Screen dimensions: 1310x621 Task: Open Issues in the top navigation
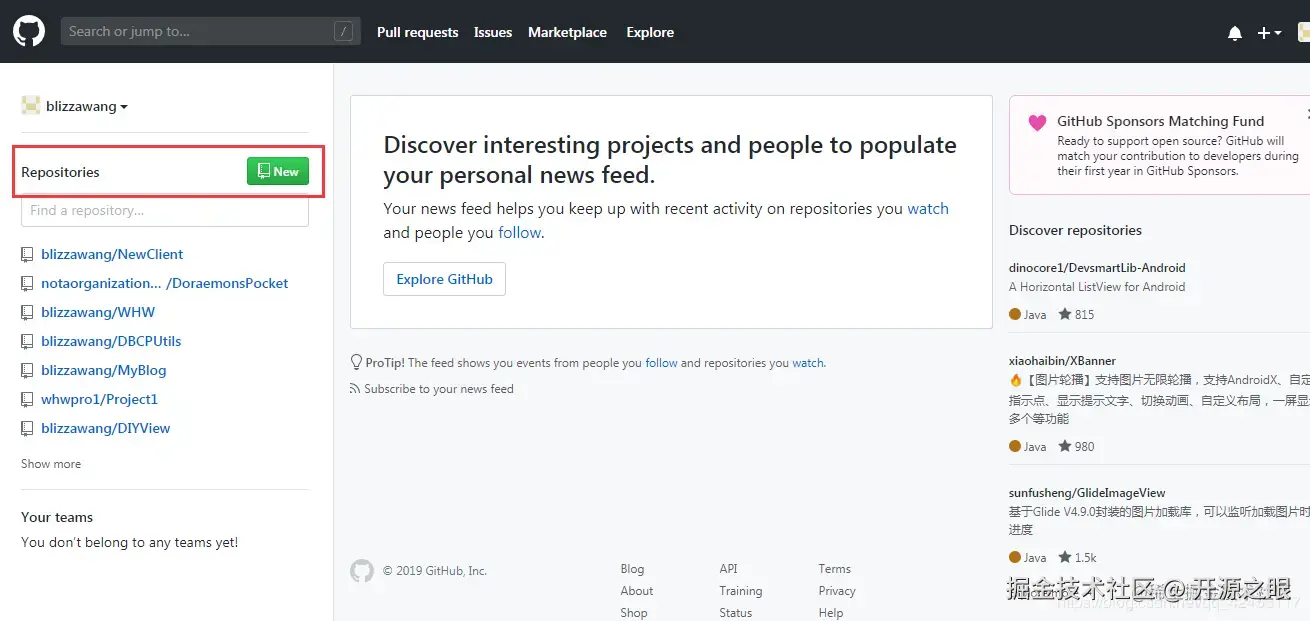493,32
